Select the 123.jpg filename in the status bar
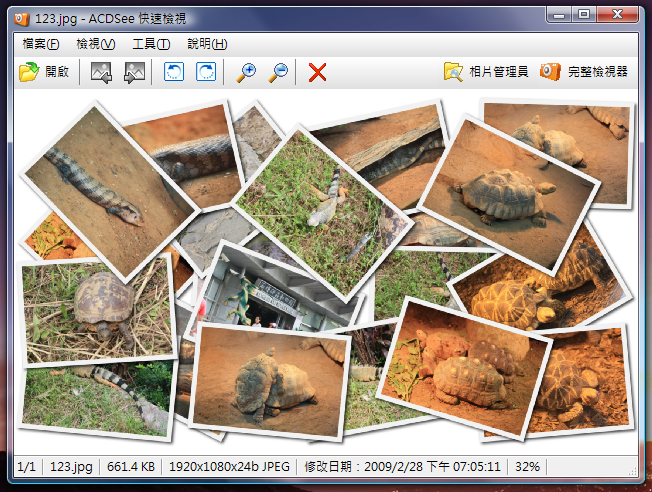 point(70,467)
